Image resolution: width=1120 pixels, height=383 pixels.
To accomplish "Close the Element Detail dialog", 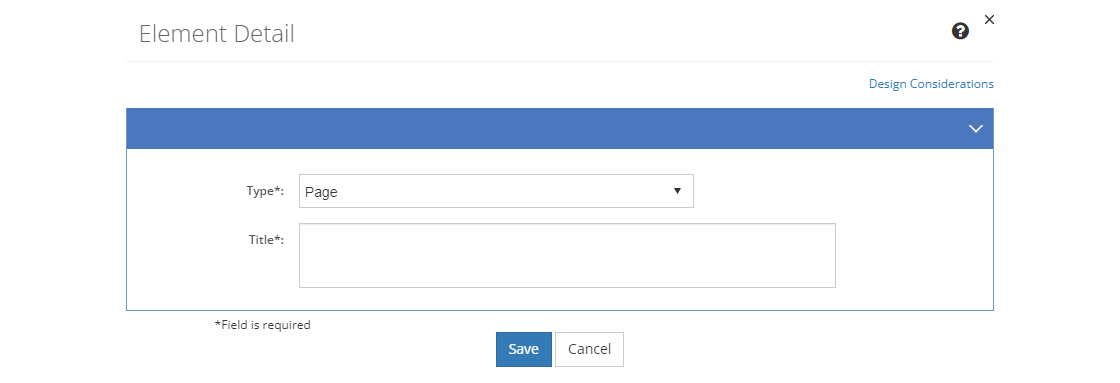I will pyautogui.click(x=989, y=20).
